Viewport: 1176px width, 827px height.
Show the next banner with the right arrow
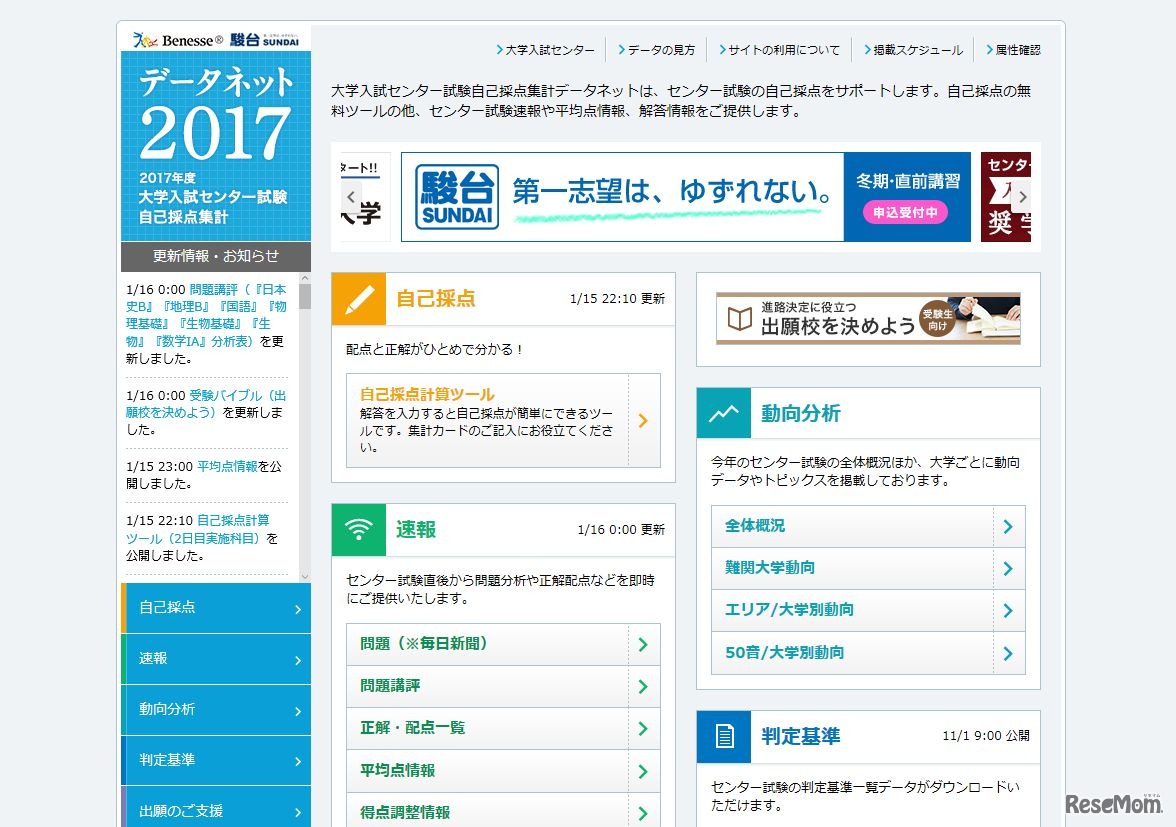[1022, 196]
